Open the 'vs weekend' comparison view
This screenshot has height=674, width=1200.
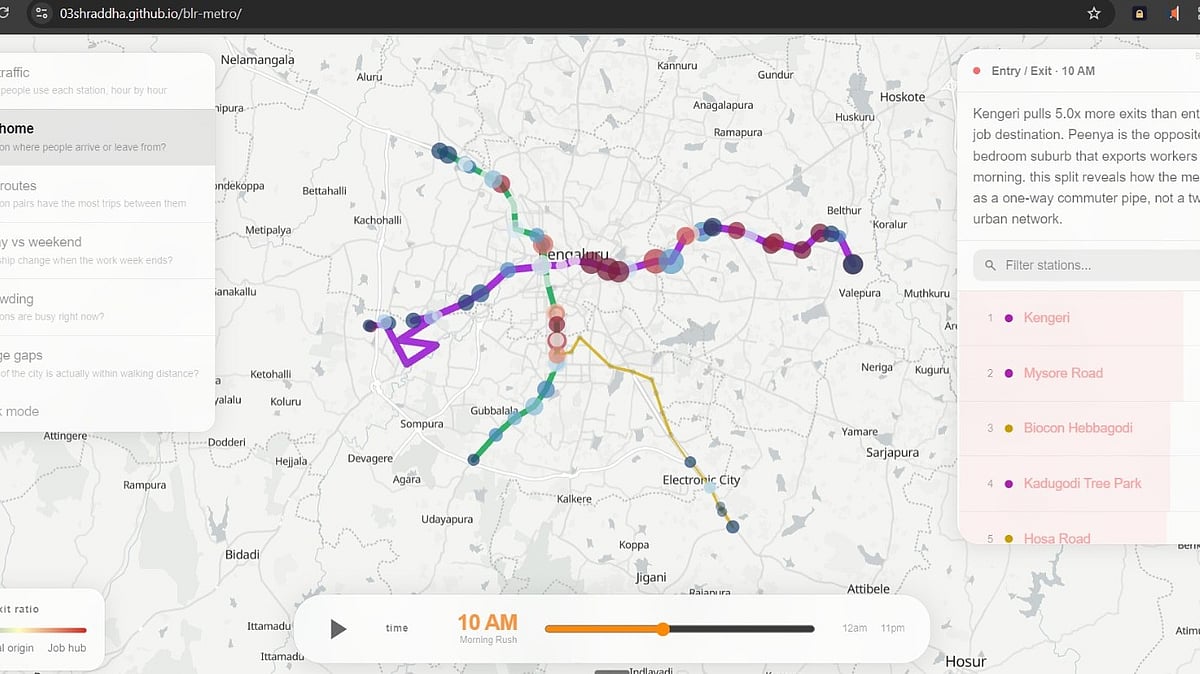(x=107, y=250)
